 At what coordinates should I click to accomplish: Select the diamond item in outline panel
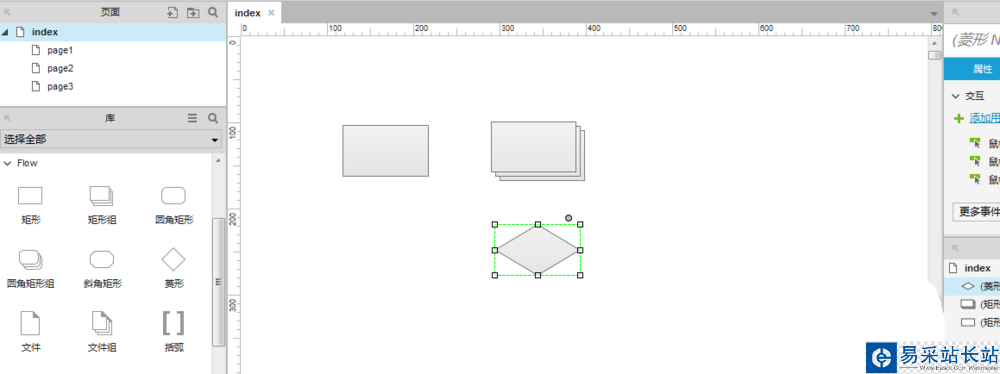(972, 287)
